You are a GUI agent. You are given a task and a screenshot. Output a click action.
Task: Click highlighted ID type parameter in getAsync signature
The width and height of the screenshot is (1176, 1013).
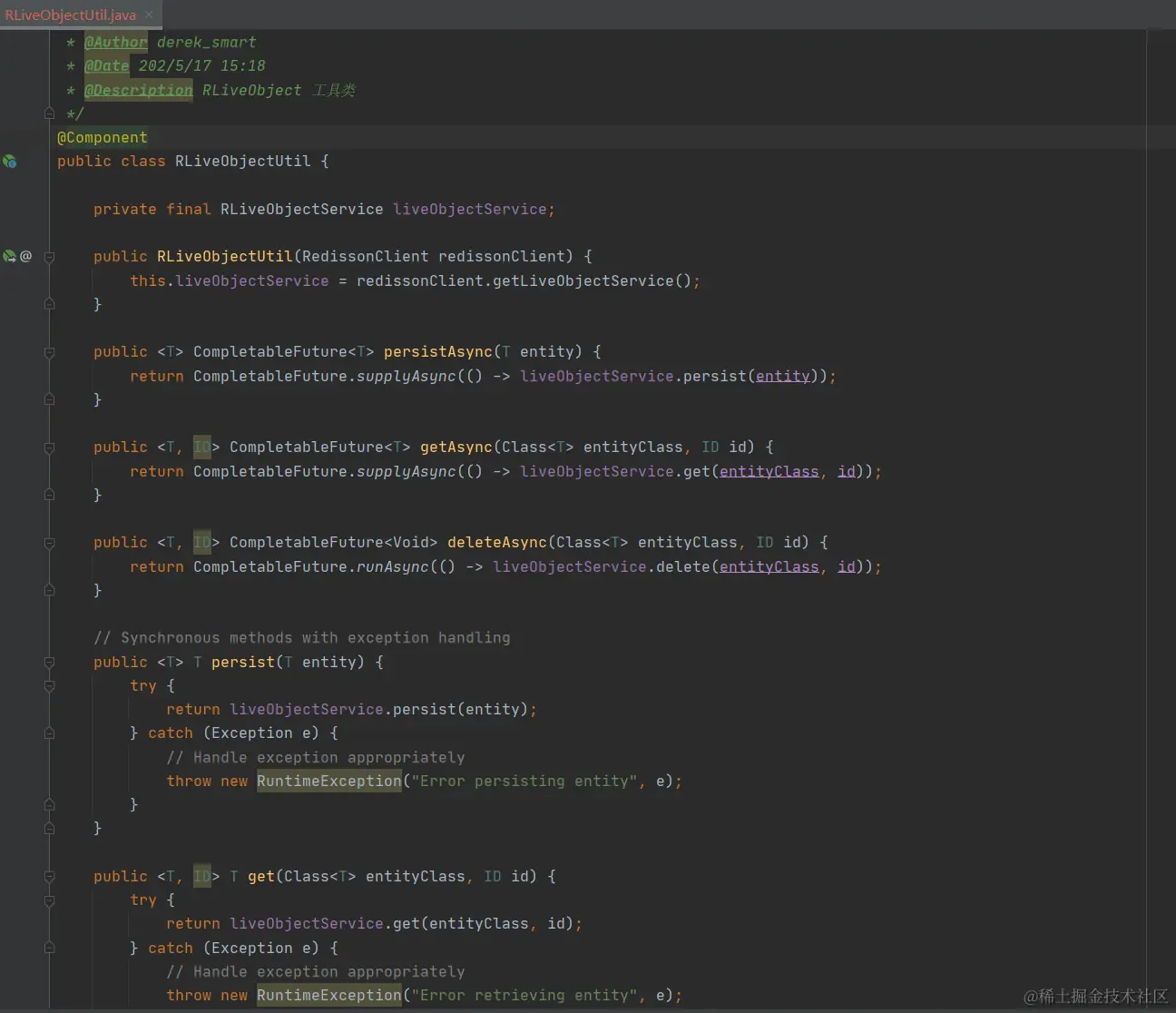201,447
